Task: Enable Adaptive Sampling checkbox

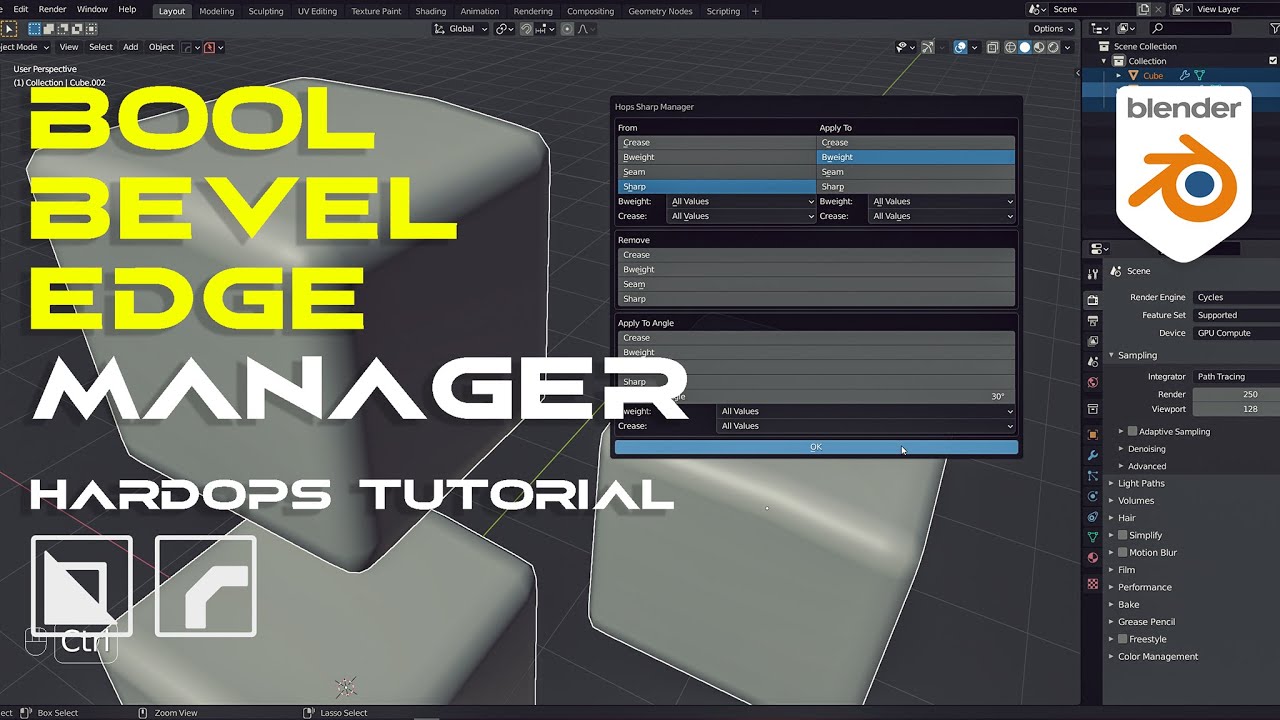Action: tap(1132, 431)
